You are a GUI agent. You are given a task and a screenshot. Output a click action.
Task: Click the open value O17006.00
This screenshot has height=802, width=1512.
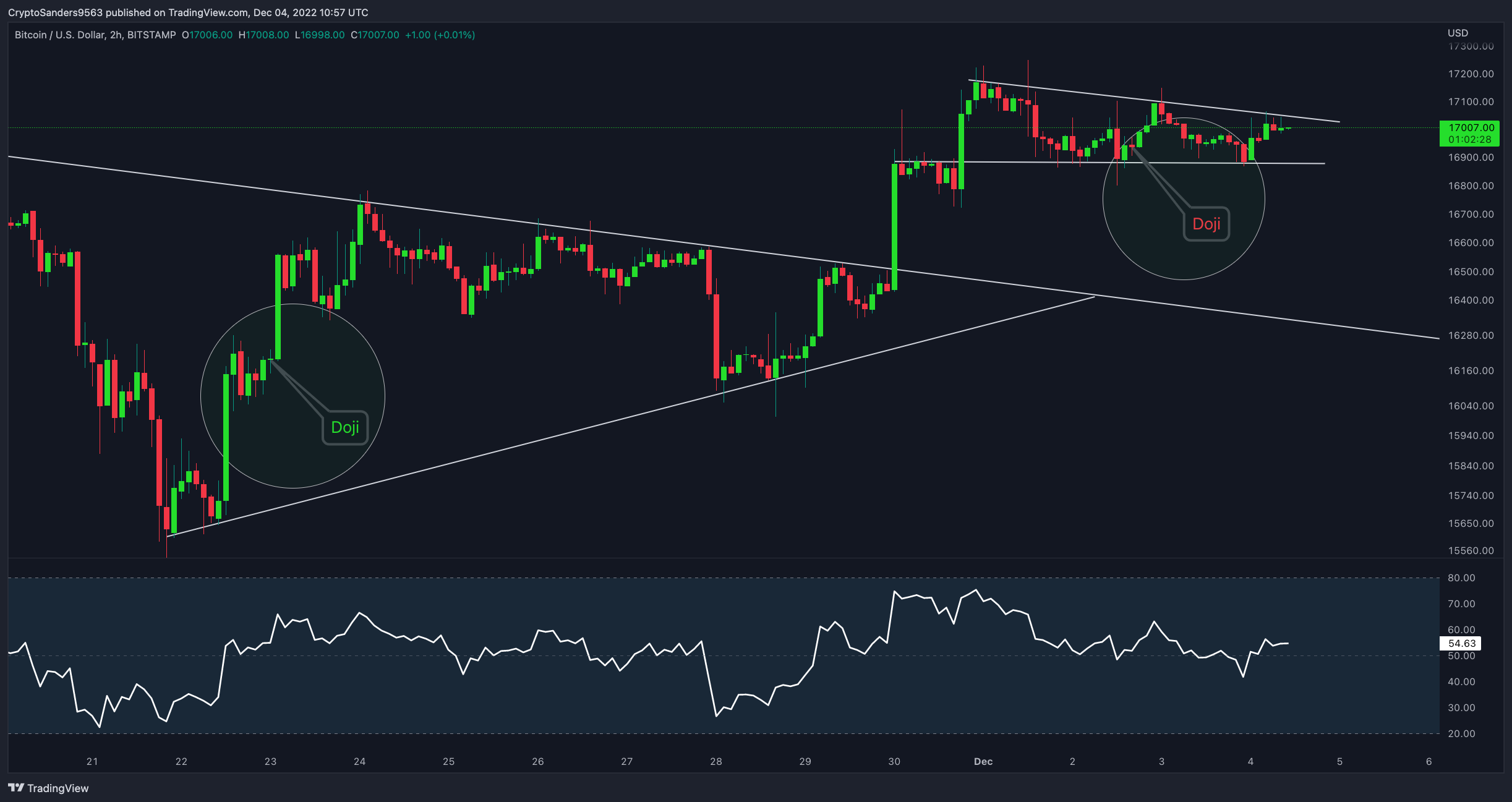coord(207,35)
